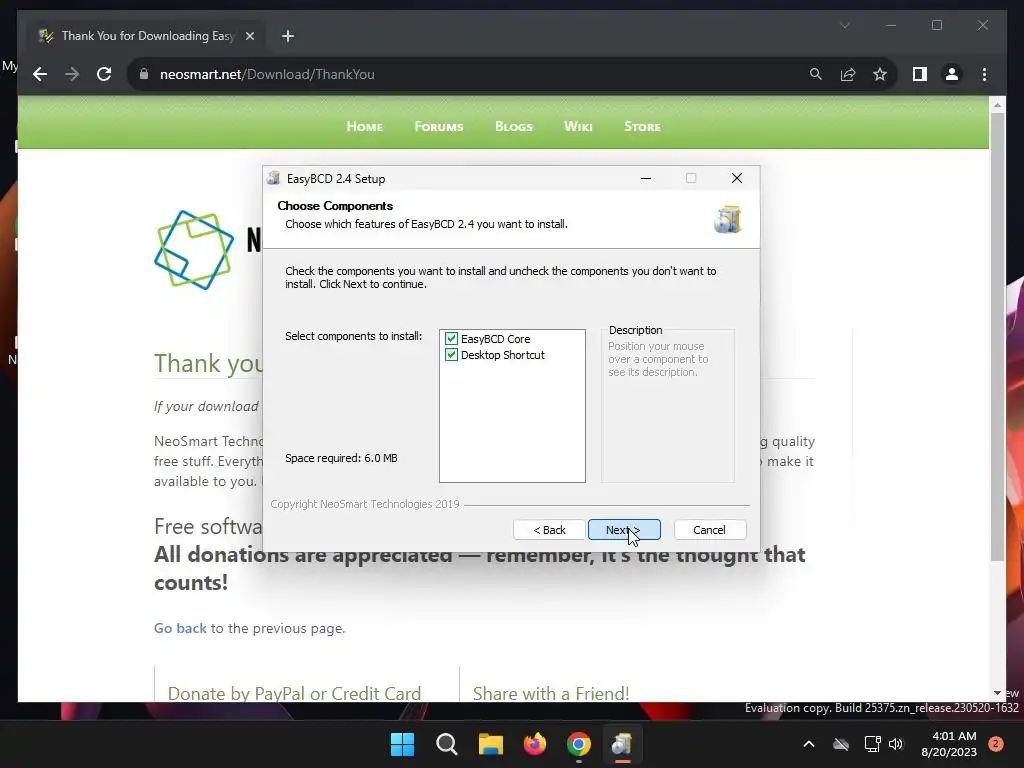Click the 'Share with a Friend!' heading
1024x768 pixels.
point(551,693)
